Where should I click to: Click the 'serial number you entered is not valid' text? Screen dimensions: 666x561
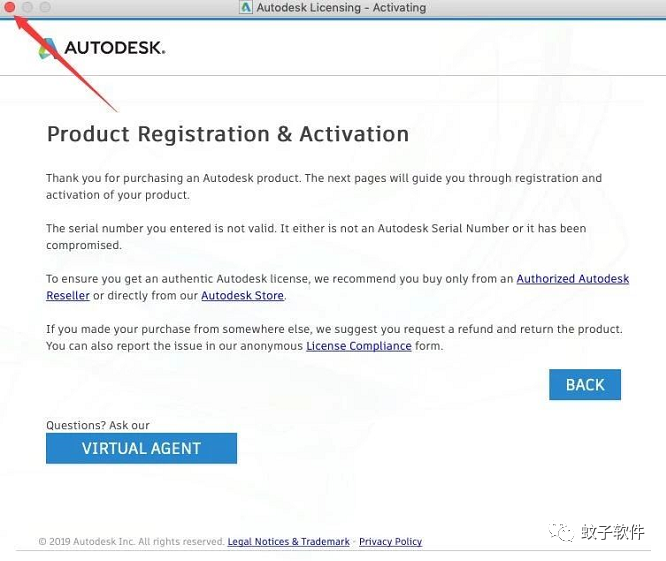pos(316,237)
